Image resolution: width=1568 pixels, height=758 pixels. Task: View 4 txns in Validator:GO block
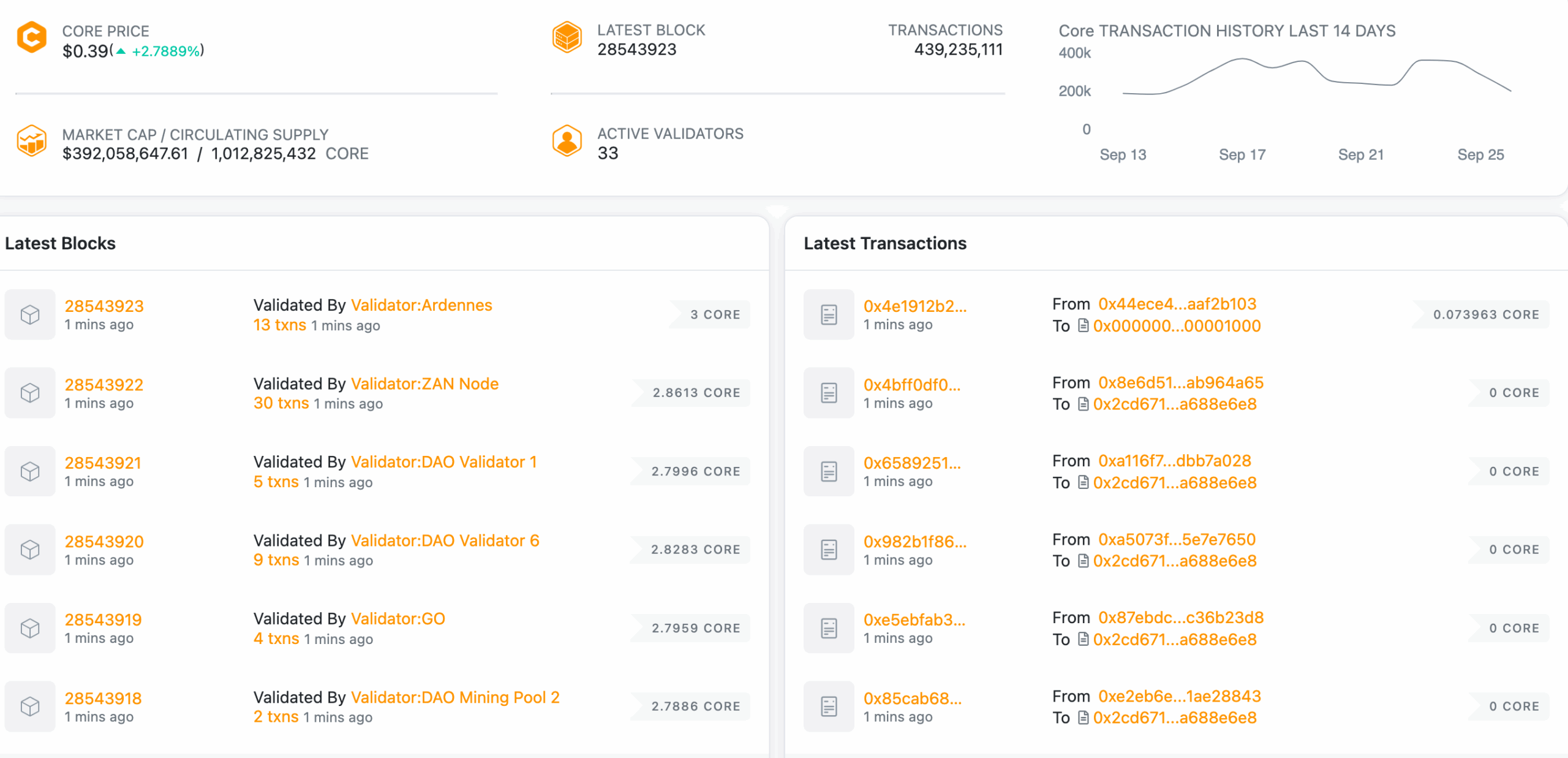[276, 639]
